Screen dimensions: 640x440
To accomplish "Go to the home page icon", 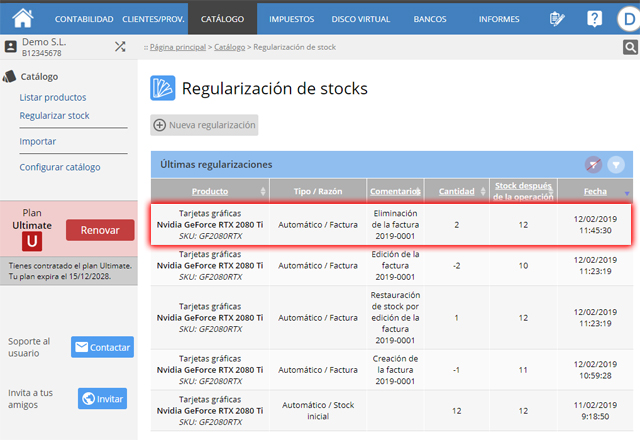I will (x=22, y=17).
